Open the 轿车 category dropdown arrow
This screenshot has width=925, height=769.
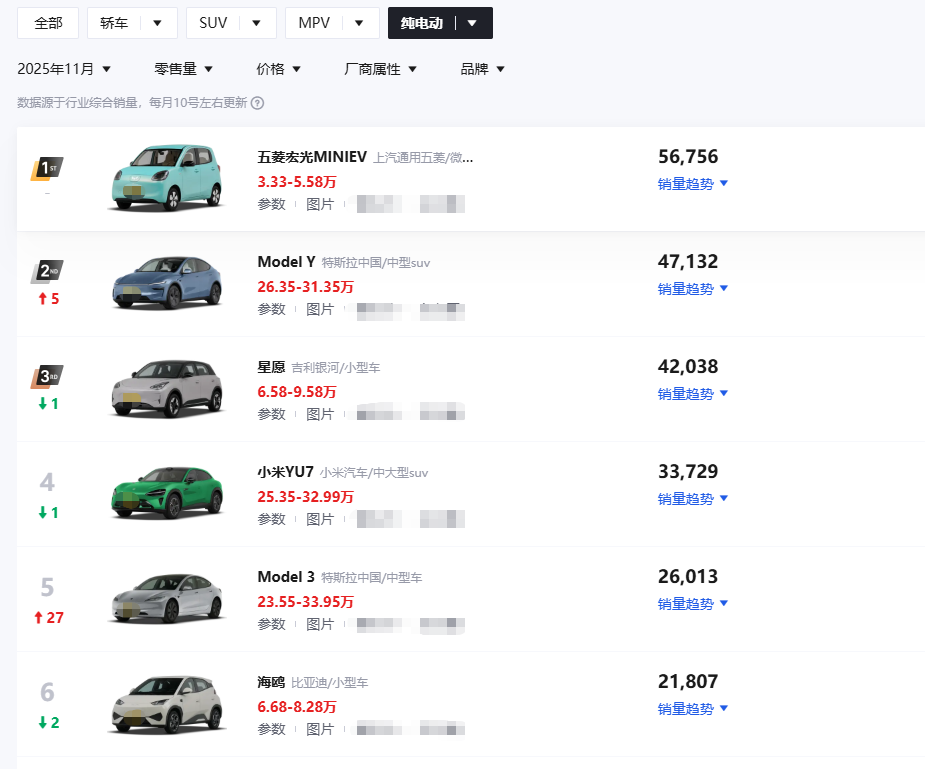point(157,23)
